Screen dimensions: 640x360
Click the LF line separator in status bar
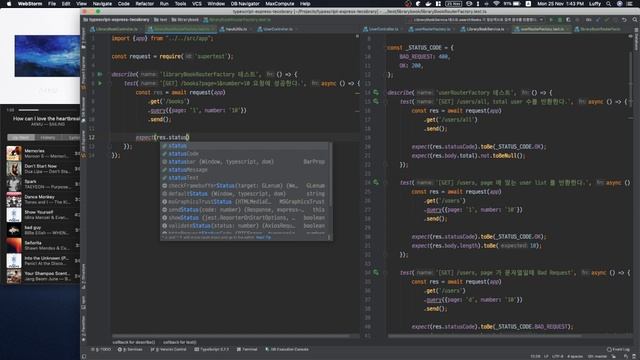pyautogui.click(x=546, y=356)
